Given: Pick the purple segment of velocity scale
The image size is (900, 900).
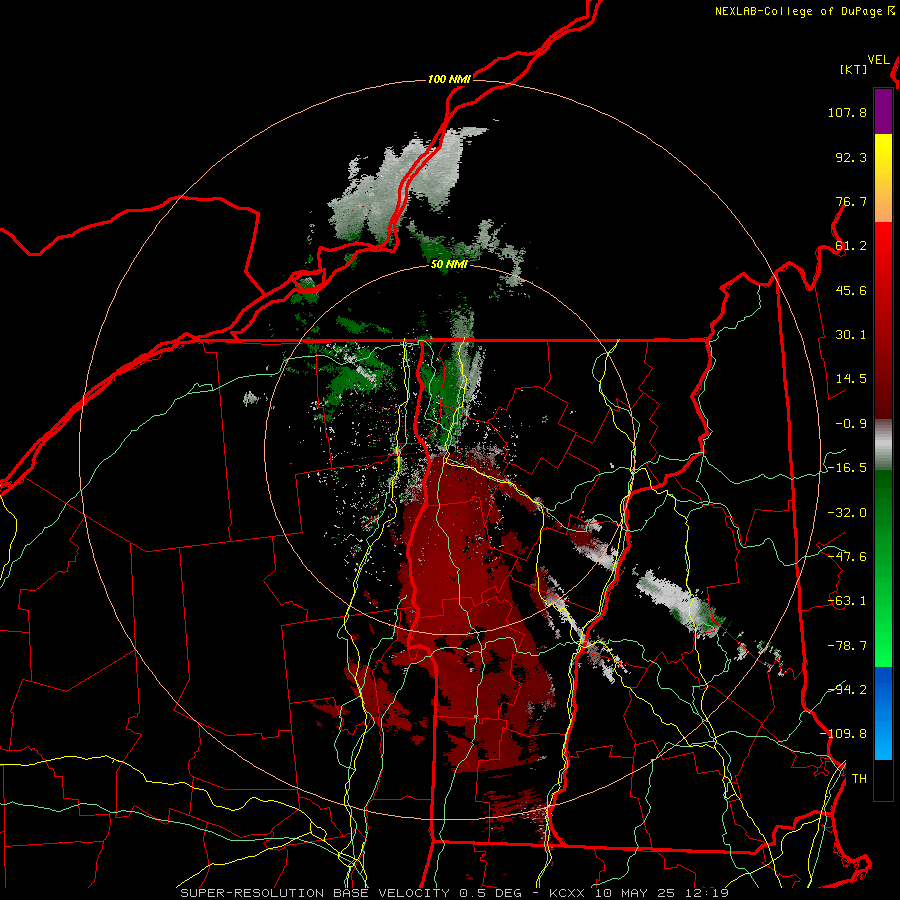Looking at the screenshot, I should pyautogui.click(x=883, y=112).
